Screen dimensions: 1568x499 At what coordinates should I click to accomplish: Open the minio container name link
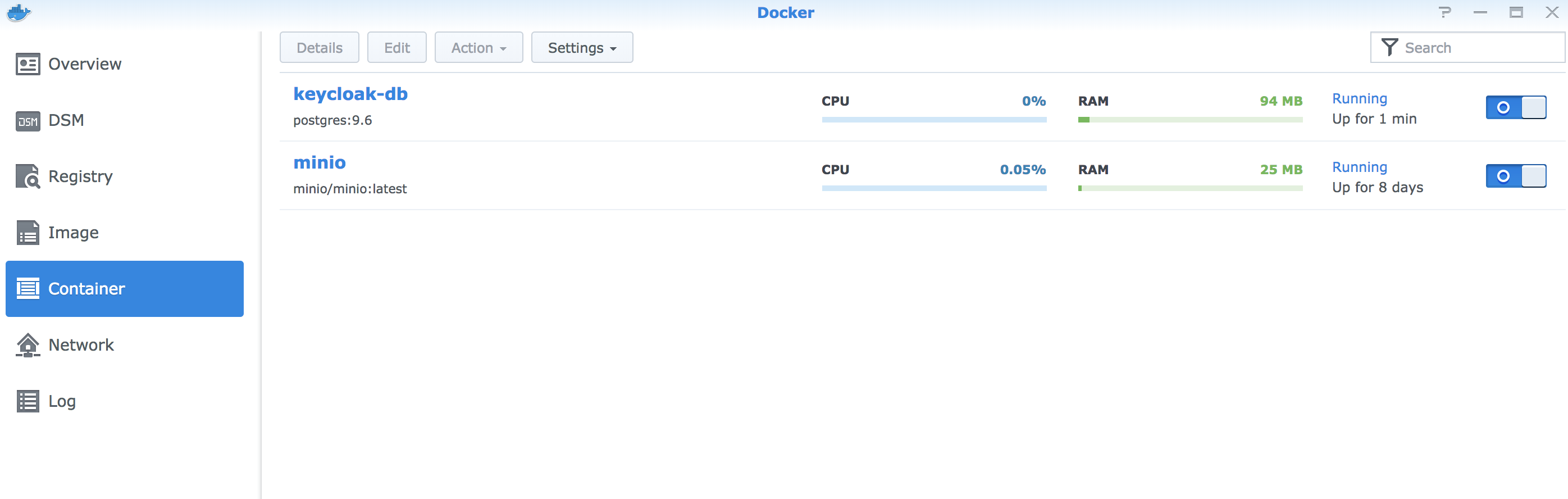(x=319, y=162)
